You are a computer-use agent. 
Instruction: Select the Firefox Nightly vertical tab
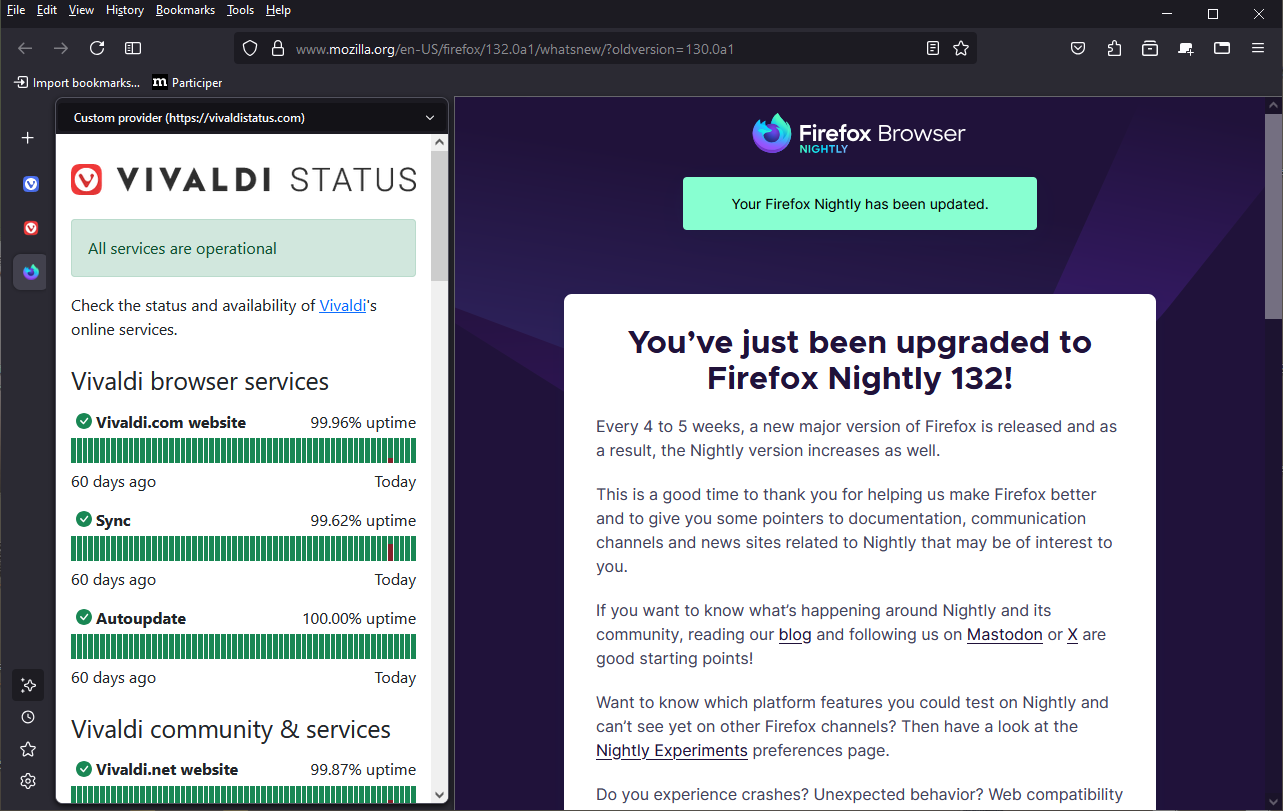pos(30,272)
